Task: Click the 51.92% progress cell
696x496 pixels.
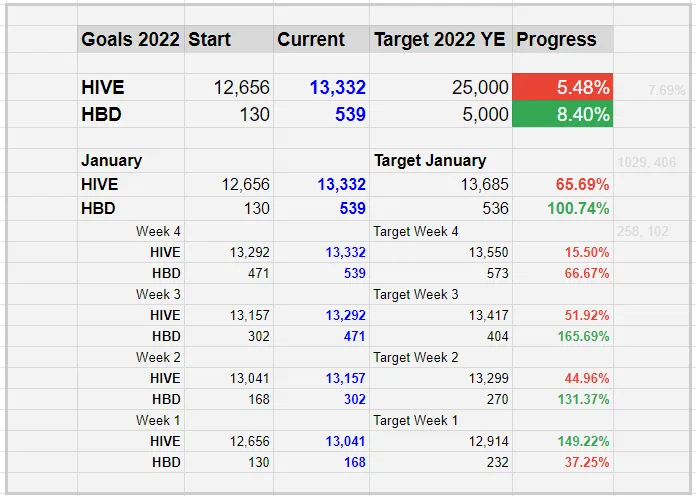Action: point(563,315)
